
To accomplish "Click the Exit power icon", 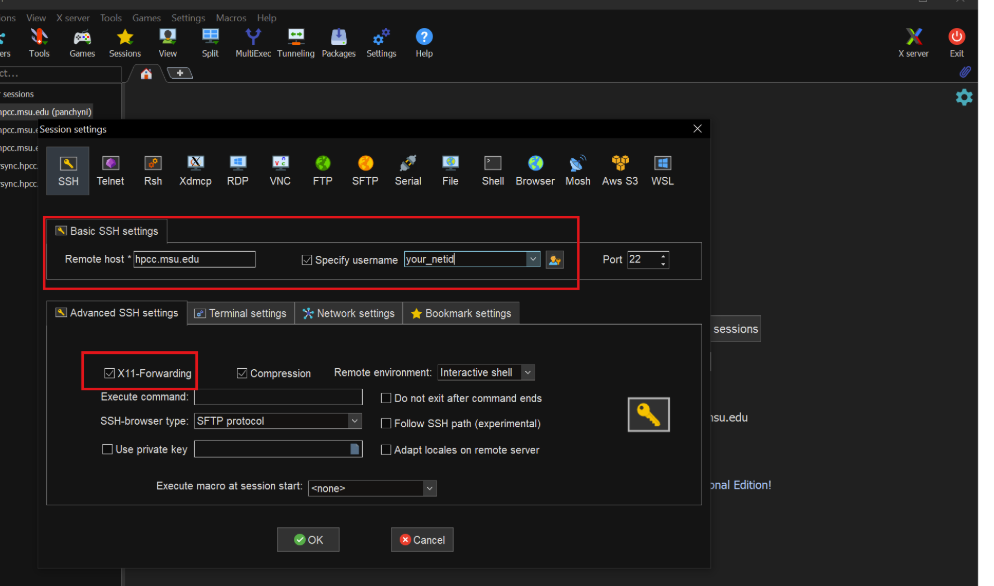I will [957, 37].
